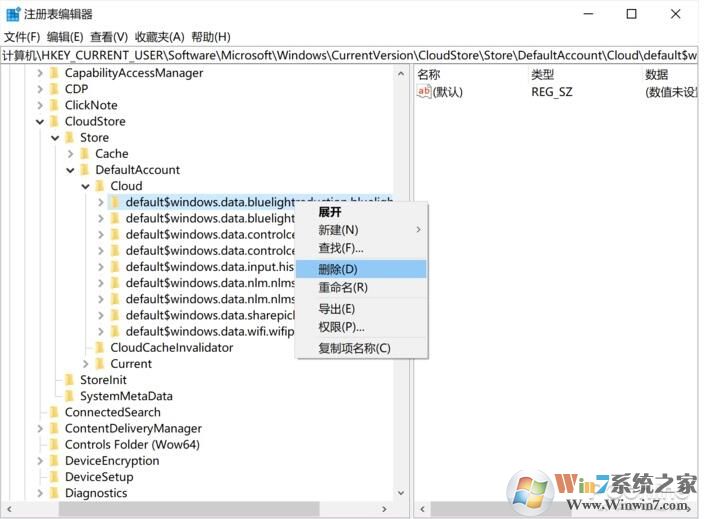The image size is (704, 519).
Task: Click the DeviceEncryption folder icon
Action: pos(54,461)
